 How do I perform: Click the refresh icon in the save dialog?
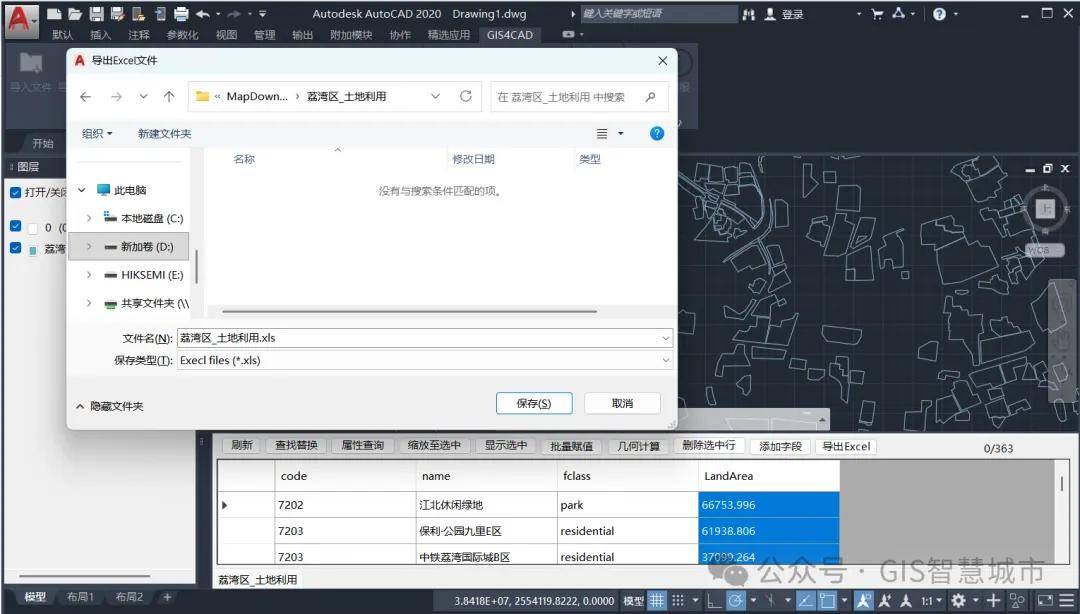tap(465, 97)
